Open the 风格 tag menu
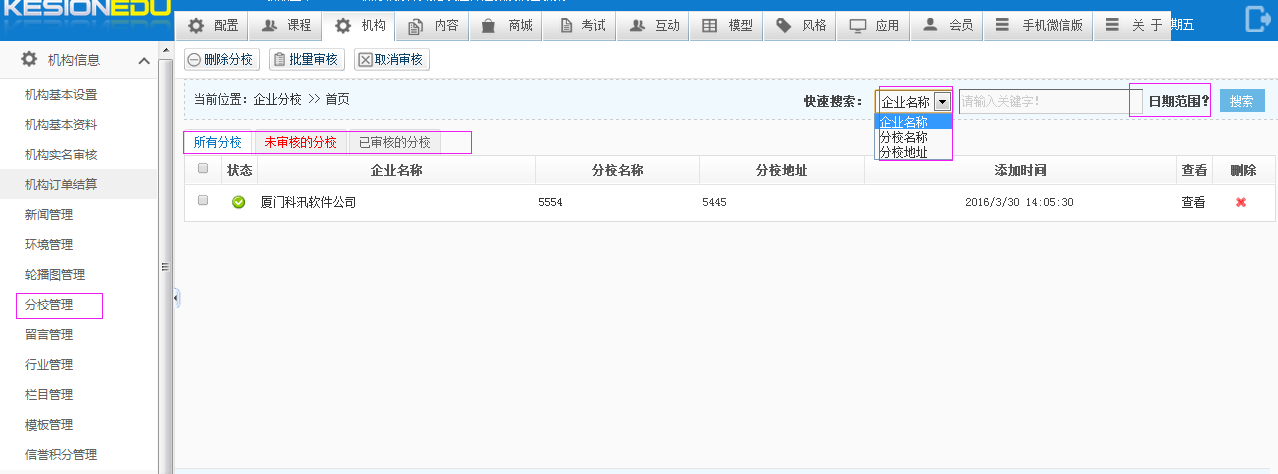Viewport: 1278px width, 474px height. coord(802,26)
